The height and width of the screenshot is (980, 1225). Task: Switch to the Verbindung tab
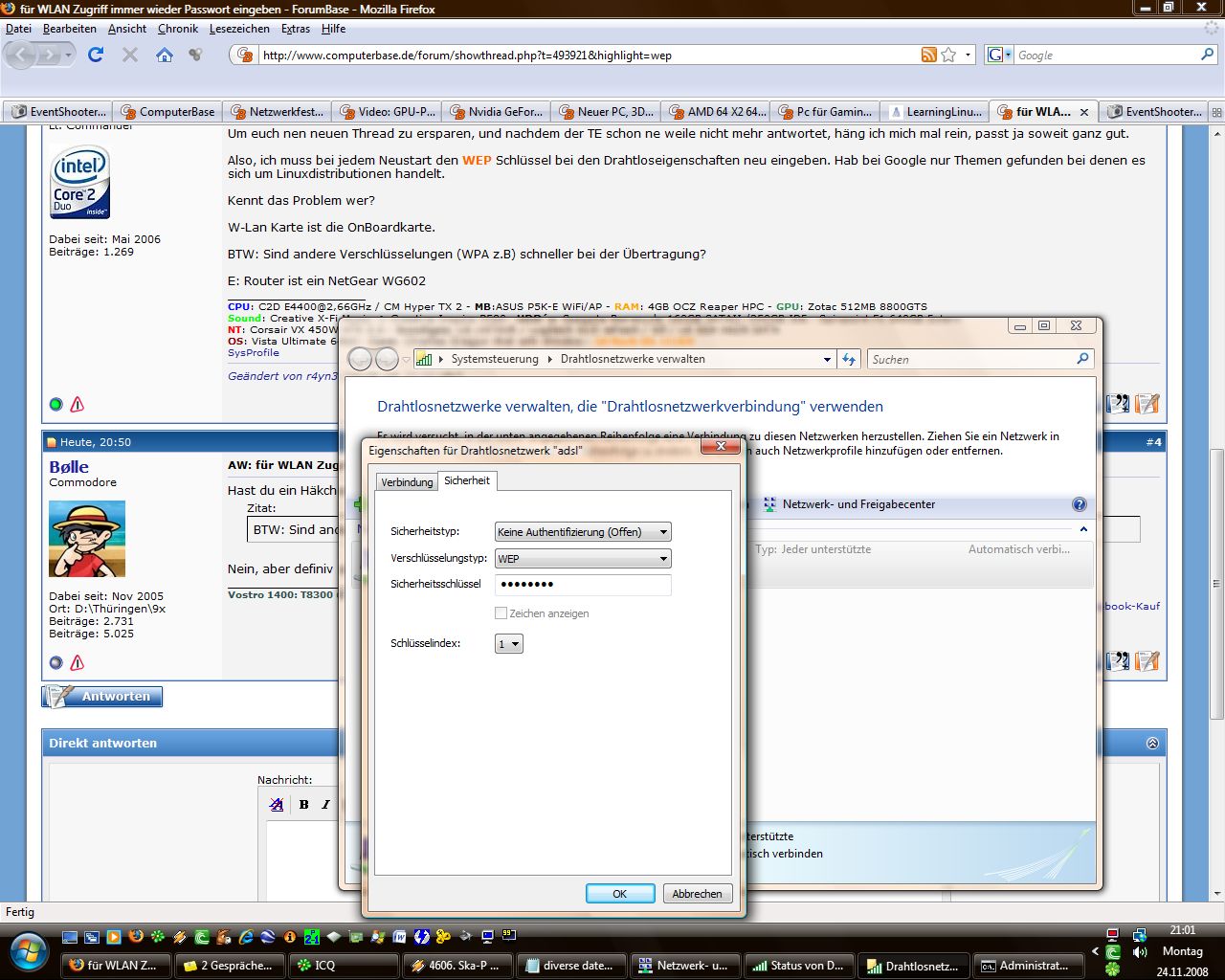pos(407,481)
